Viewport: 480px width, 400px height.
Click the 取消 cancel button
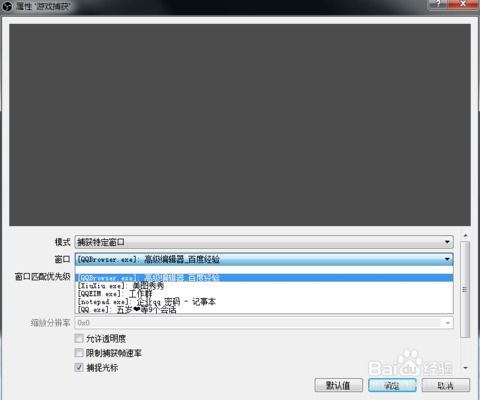tap(446, 385)
